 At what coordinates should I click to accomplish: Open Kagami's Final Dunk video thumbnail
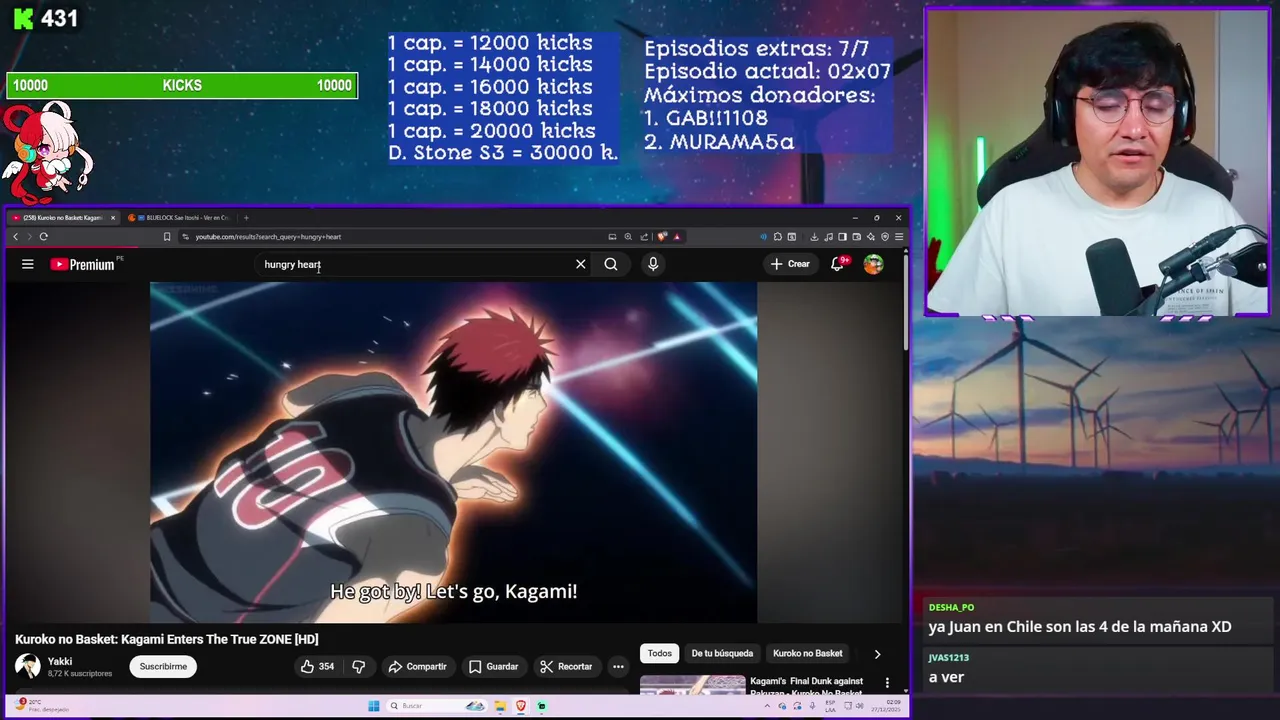click(692, 685)
